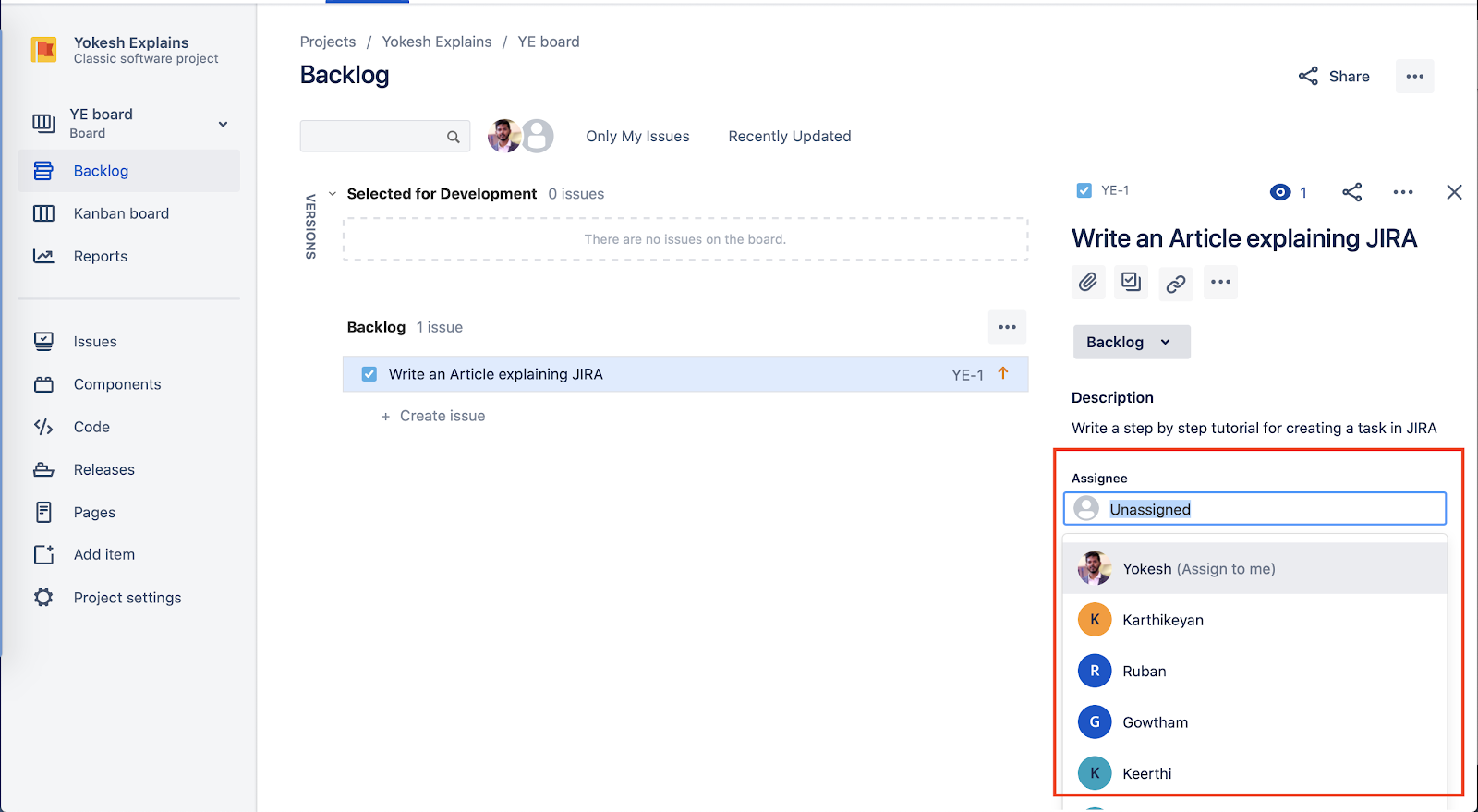The width and height of the screenshot is (1478, 812).
Task: Click the Backlog icon in sidebar
Action: coord(43,171)
